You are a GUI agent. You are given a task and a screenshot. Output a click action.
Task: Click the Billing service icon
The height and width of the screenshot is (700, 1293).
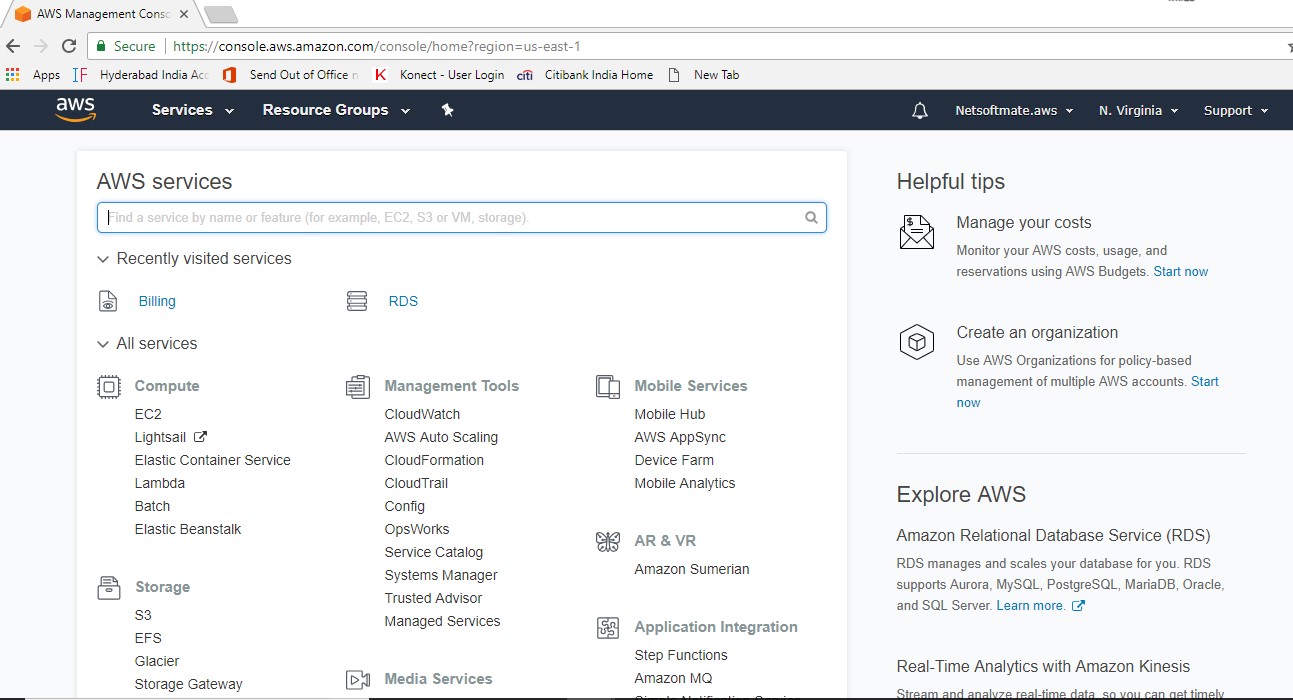[107, 300]
